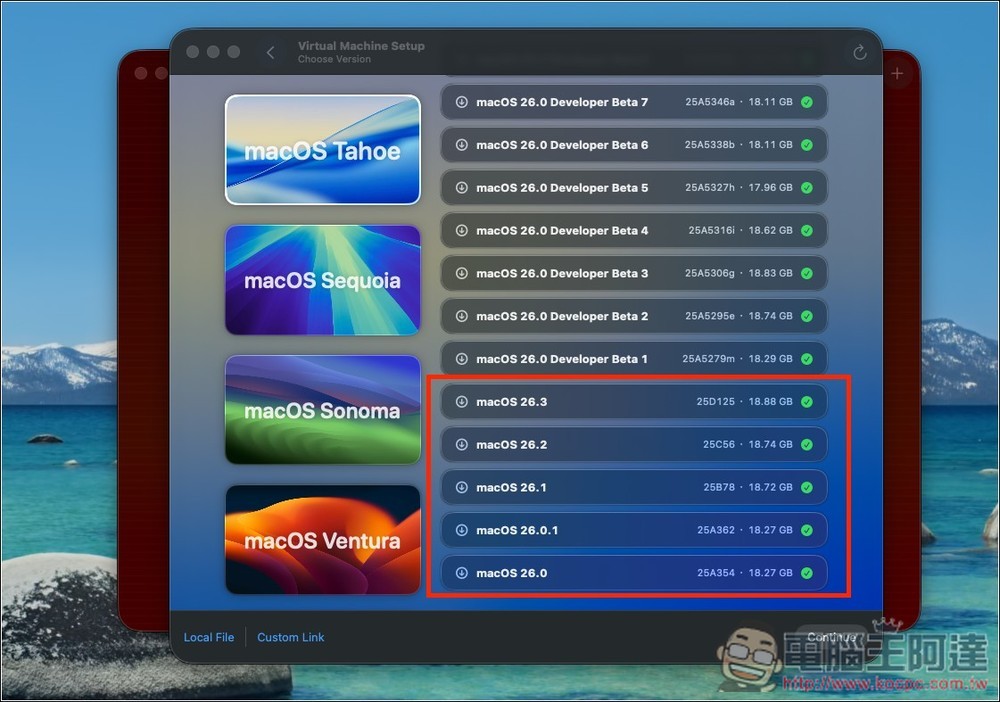Download icon for macOS 26.0.1
Image resolution: width=1000 pixels, height=702 pixels.
(x=462, y=530)
